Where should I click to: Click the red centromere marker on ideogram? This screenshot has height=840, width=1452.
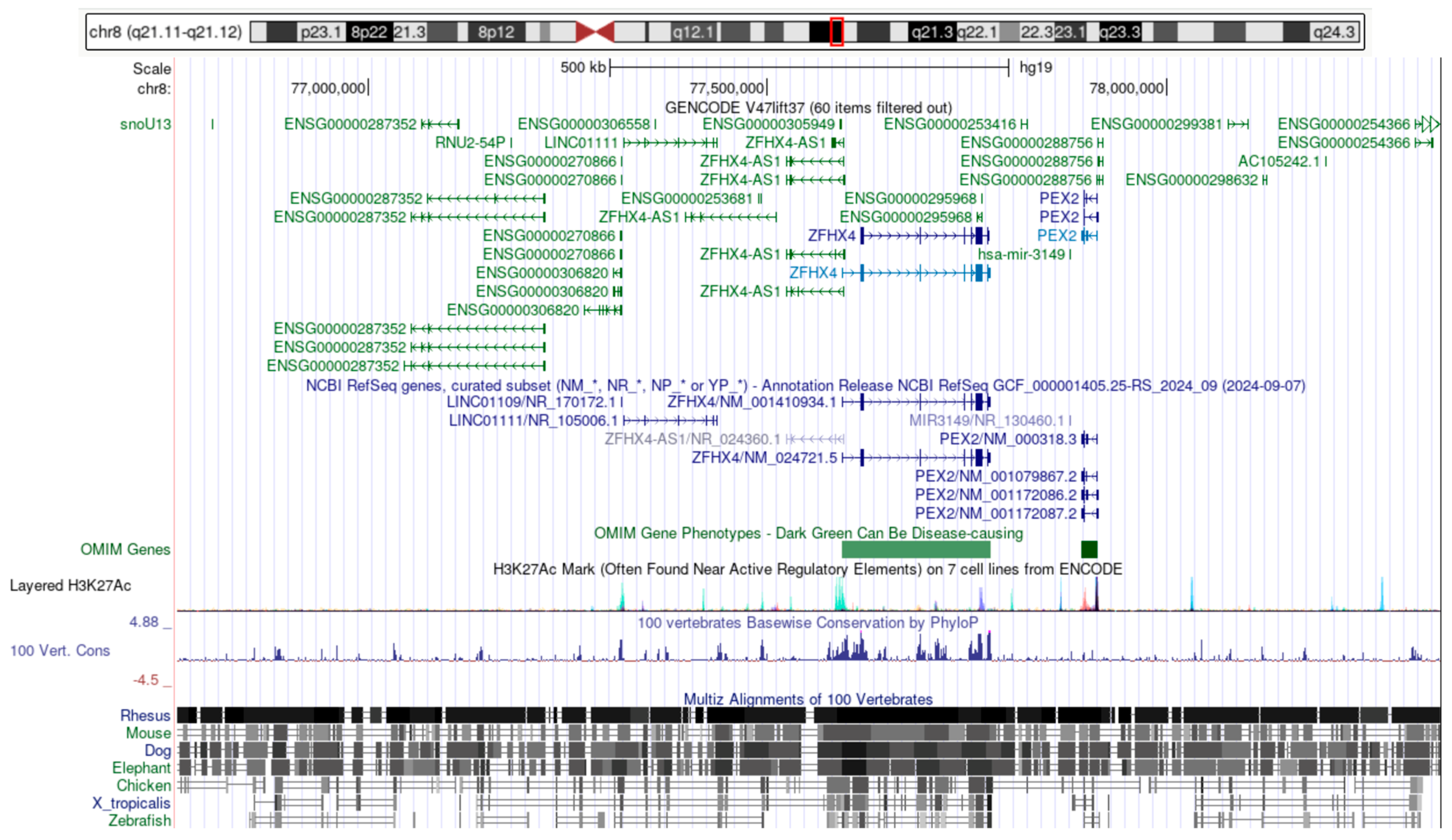[x=595, y=32]
